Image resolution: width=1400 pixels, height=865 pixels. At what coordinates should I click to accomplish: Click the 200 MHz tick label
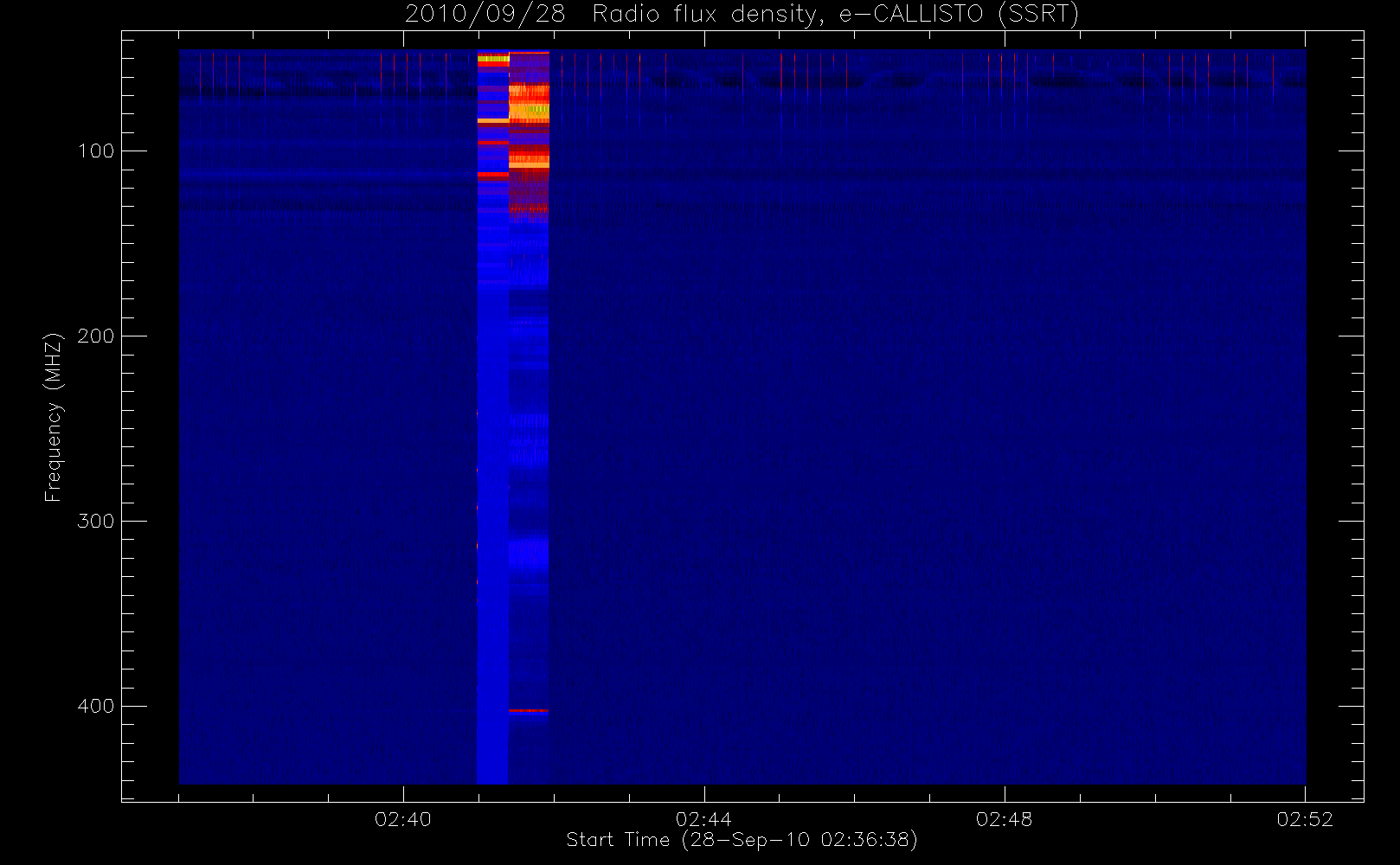96,336
